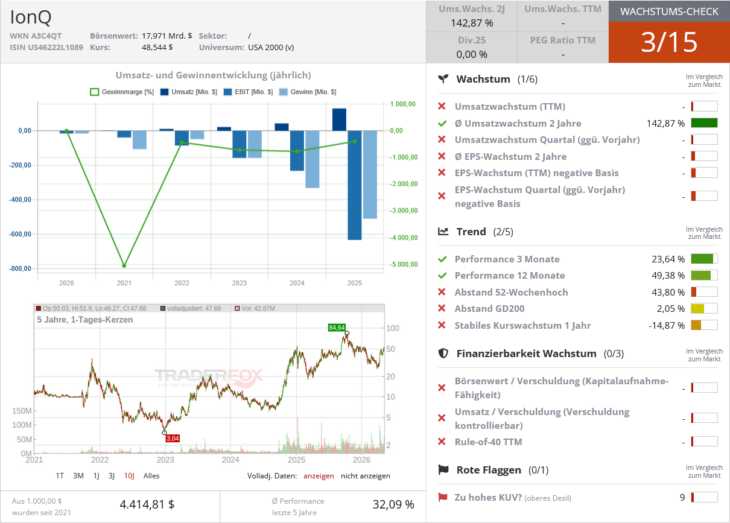Click the IonQ company title
The width and height of the screenshot is (730, 523).
(x=31, y=17)
